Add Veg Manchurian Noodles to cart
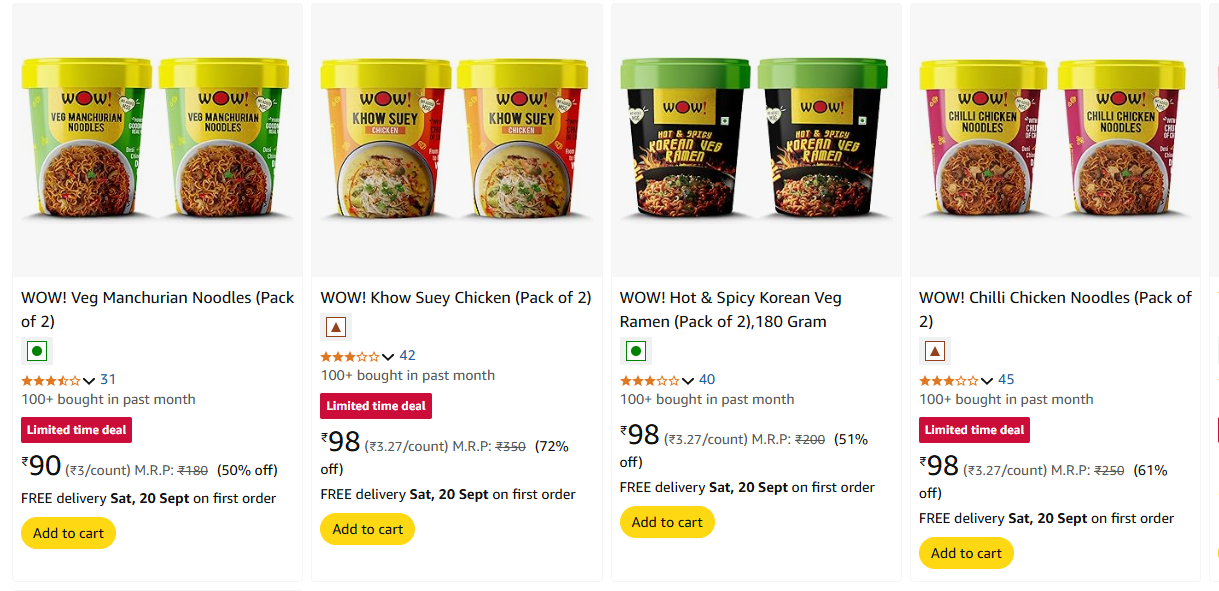The height and width of the screenshot is (591, 1219). [x=68, y=533]
